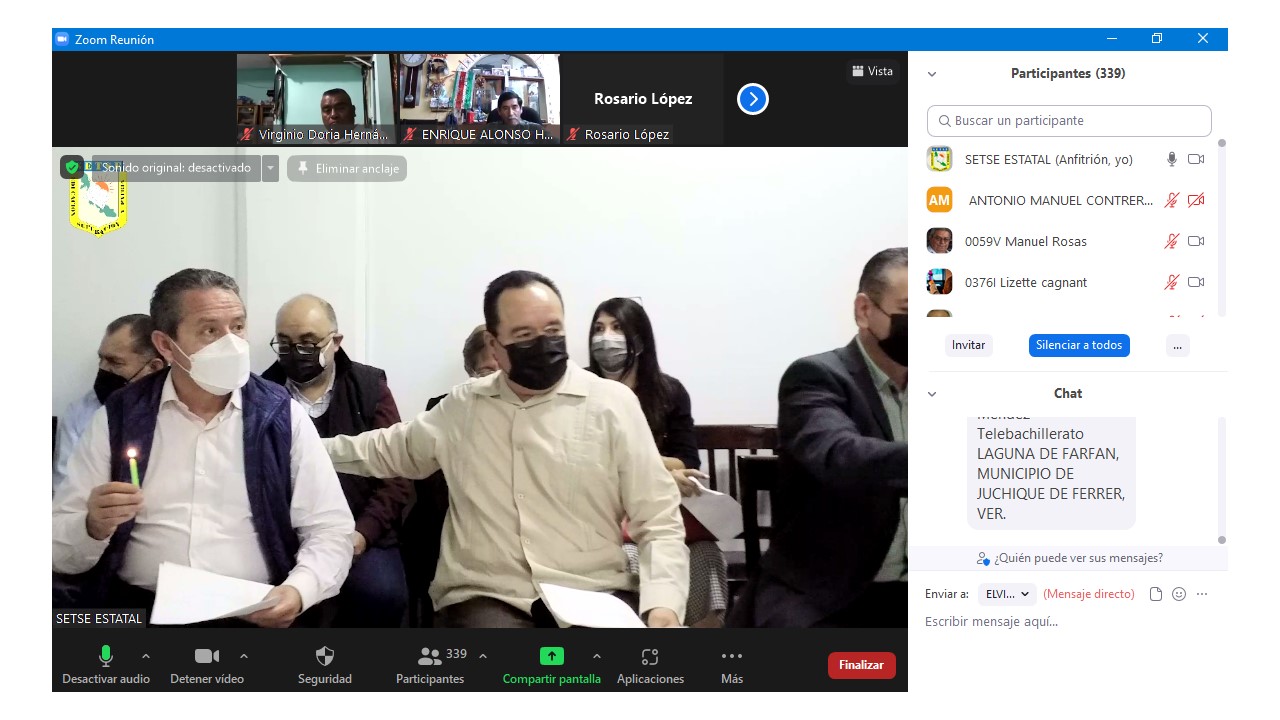Image resolution: width=1280 pixels, height=720 pixels.
Task: Minimize the Zoom Reunión window
Action: (1112, 39)
